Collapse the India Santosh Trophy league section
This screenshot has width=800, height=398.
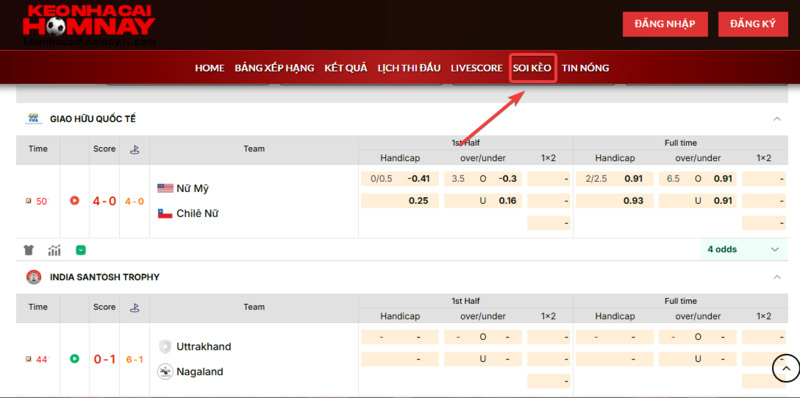click(777, 277)
